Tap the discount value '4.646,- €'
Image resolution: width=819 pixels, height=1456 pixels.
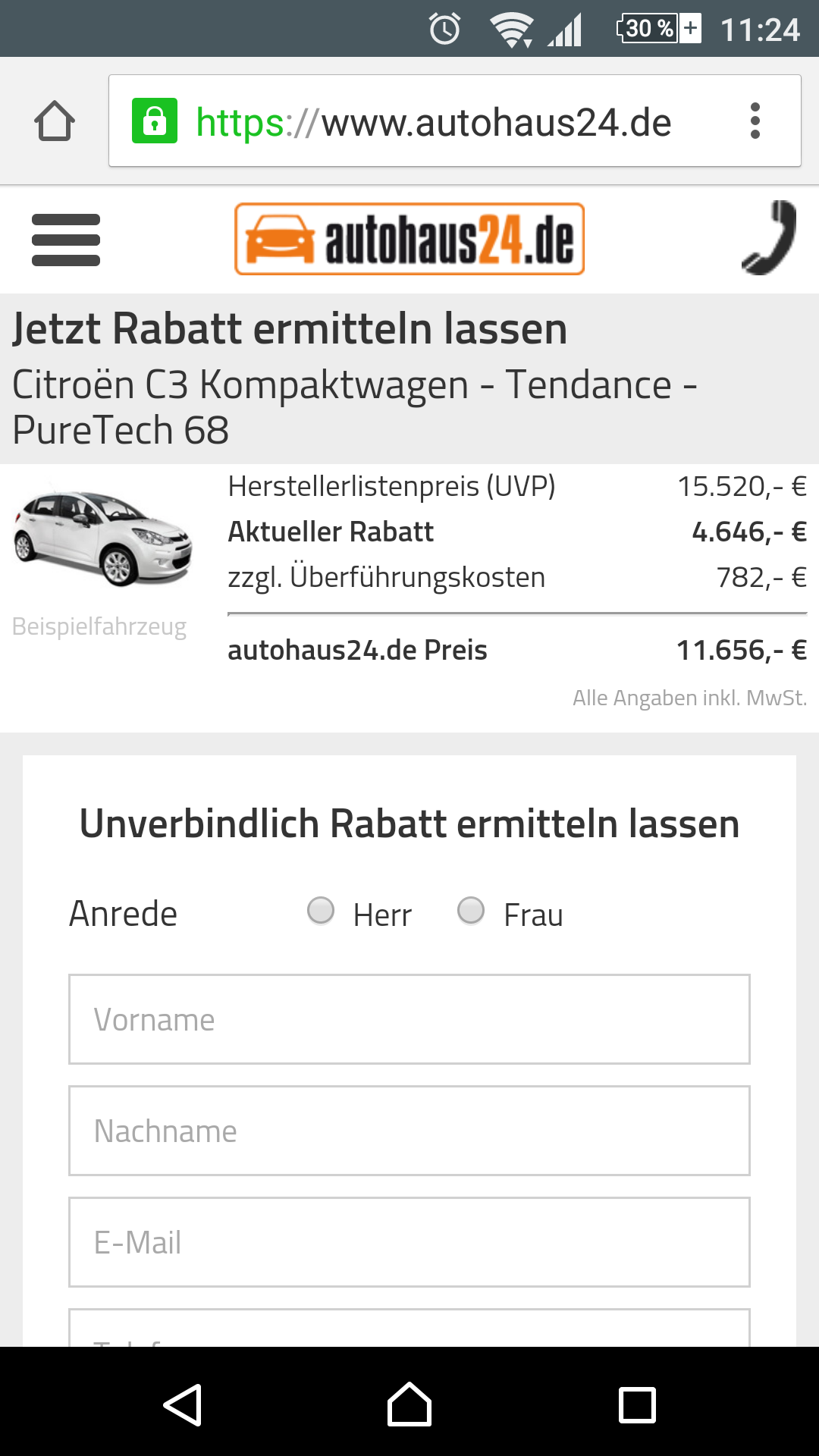(x=749, y=532)
